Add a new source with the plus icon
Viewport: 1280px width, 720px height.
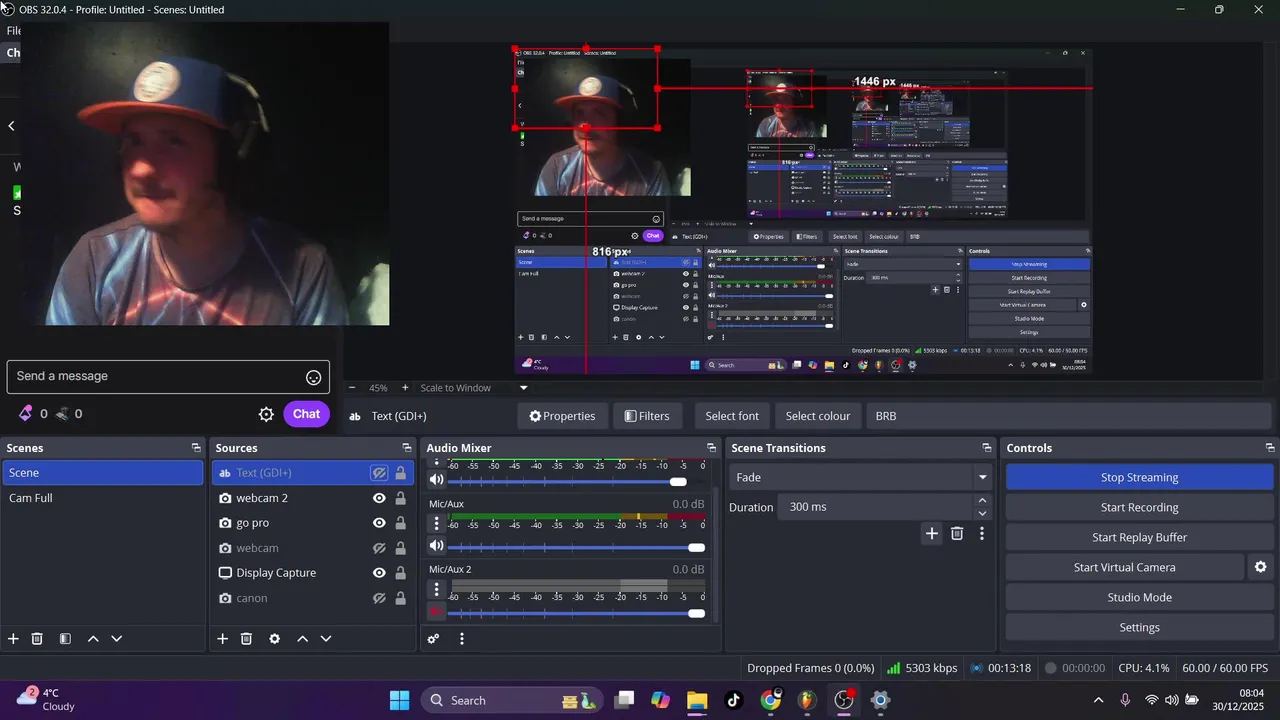[x=222, y=638]
